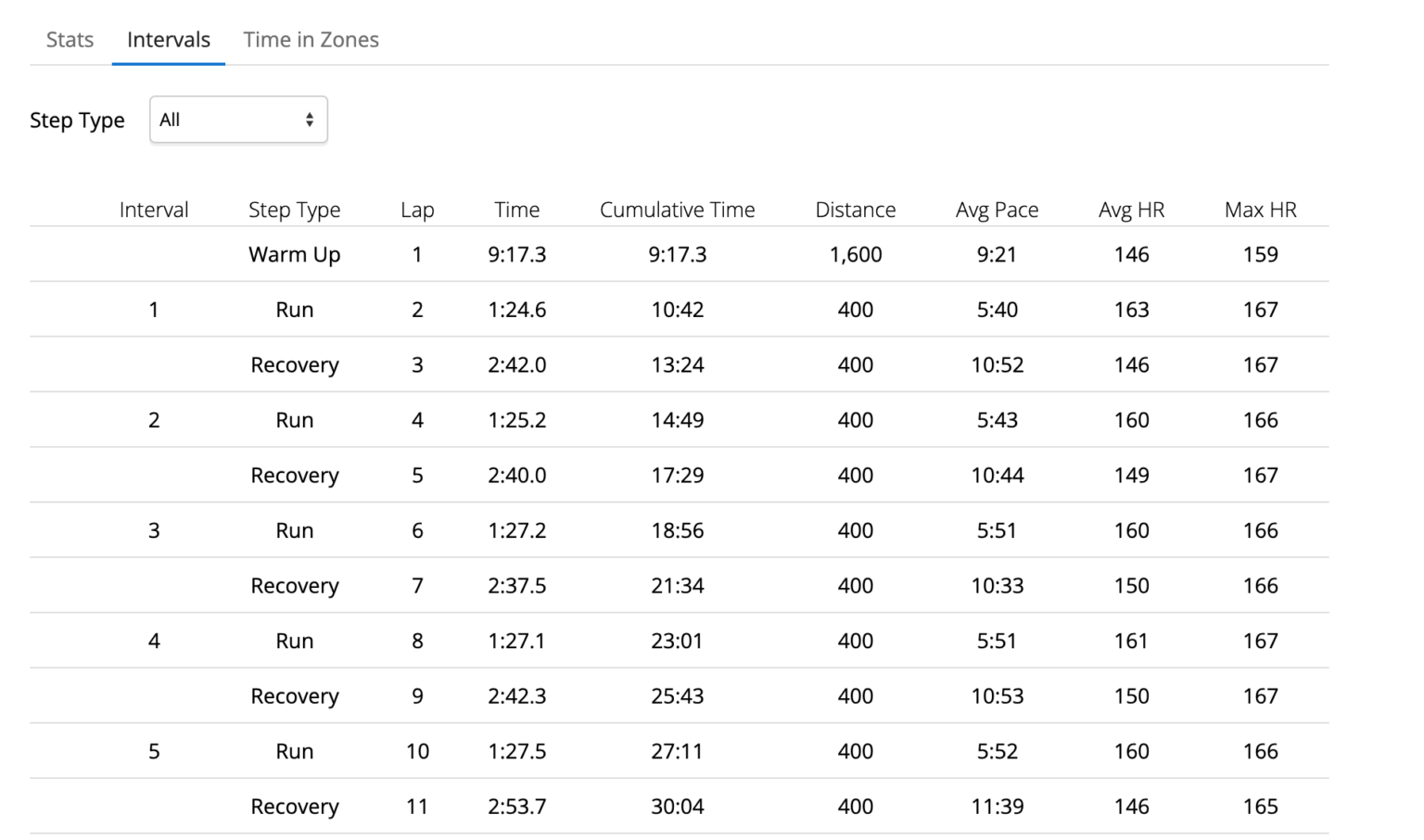The width and height of the screenshot is (1424, 840).
Task: Open the Time in Zones tab
Action: (x=311, y=40)
